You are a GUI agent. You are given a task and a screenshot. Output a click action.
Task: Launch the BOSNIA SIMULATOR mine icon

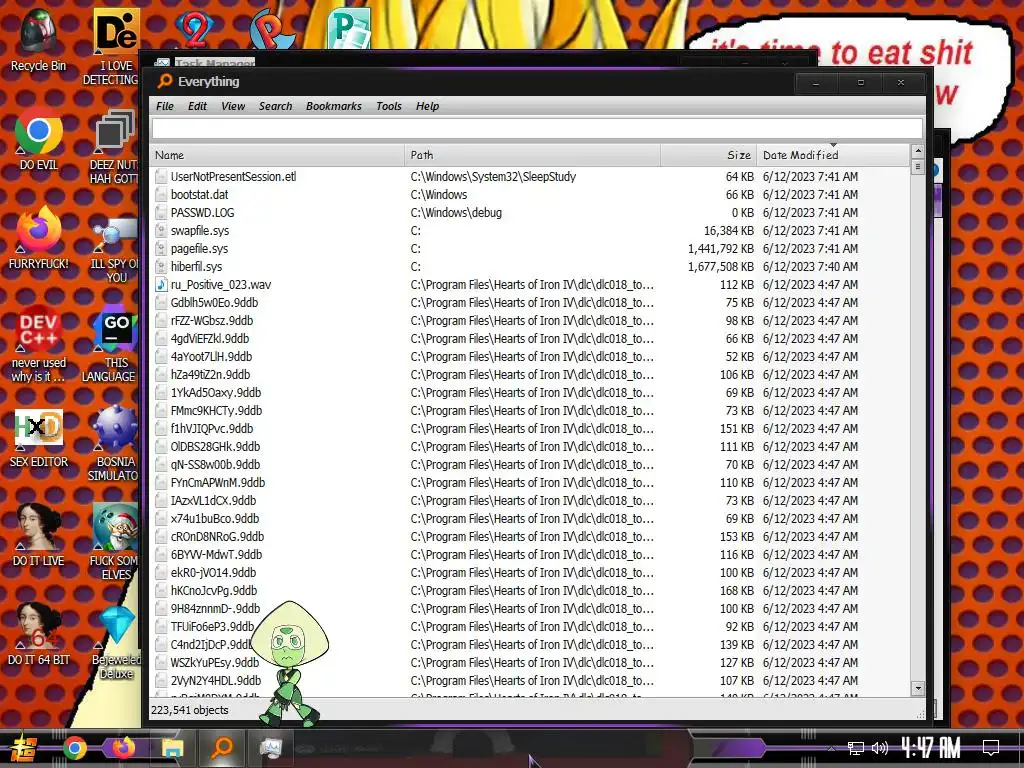click(114, 444)
